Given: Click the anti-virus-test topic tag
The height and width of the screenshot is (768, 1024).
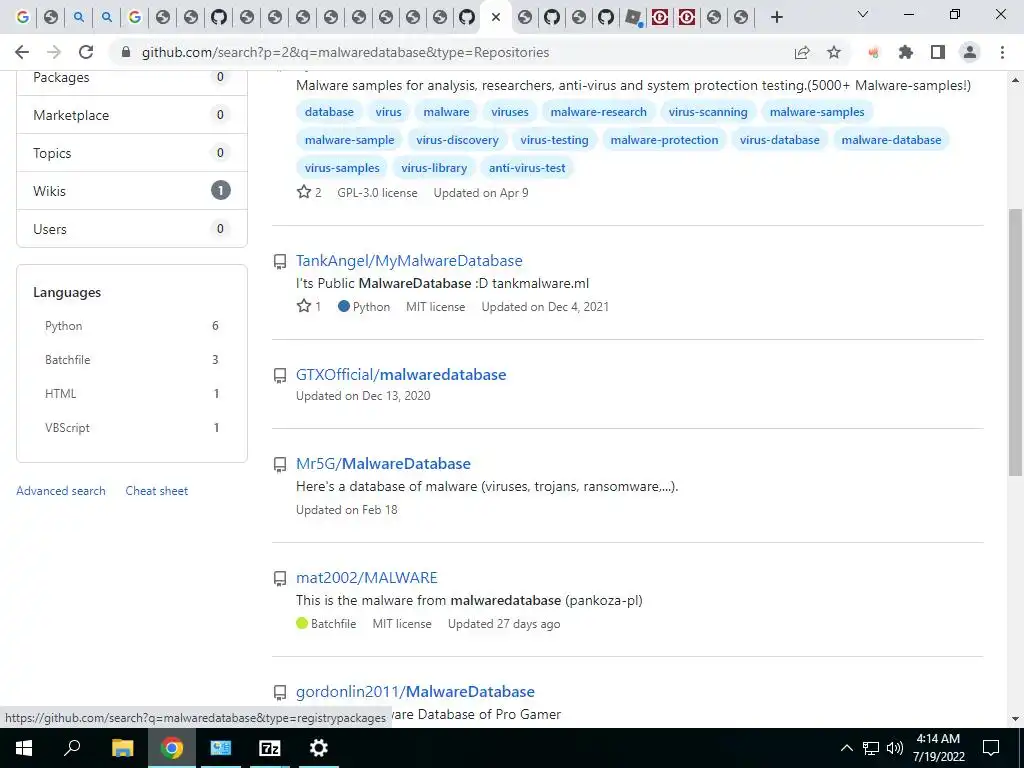Looking at the screenshot, I should pyautogui.click(x=527, y=168).
